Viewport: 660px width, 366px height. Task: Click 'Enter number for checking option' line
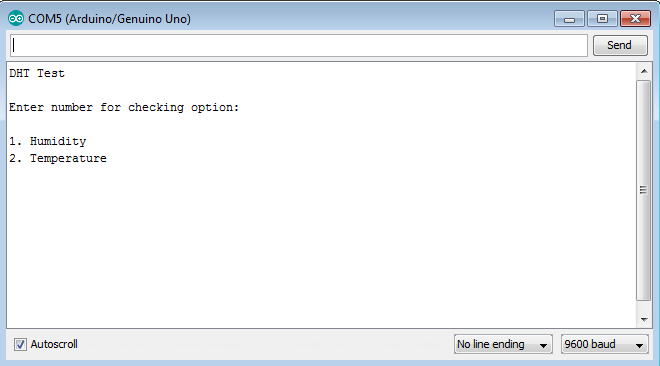coord(124,108)
